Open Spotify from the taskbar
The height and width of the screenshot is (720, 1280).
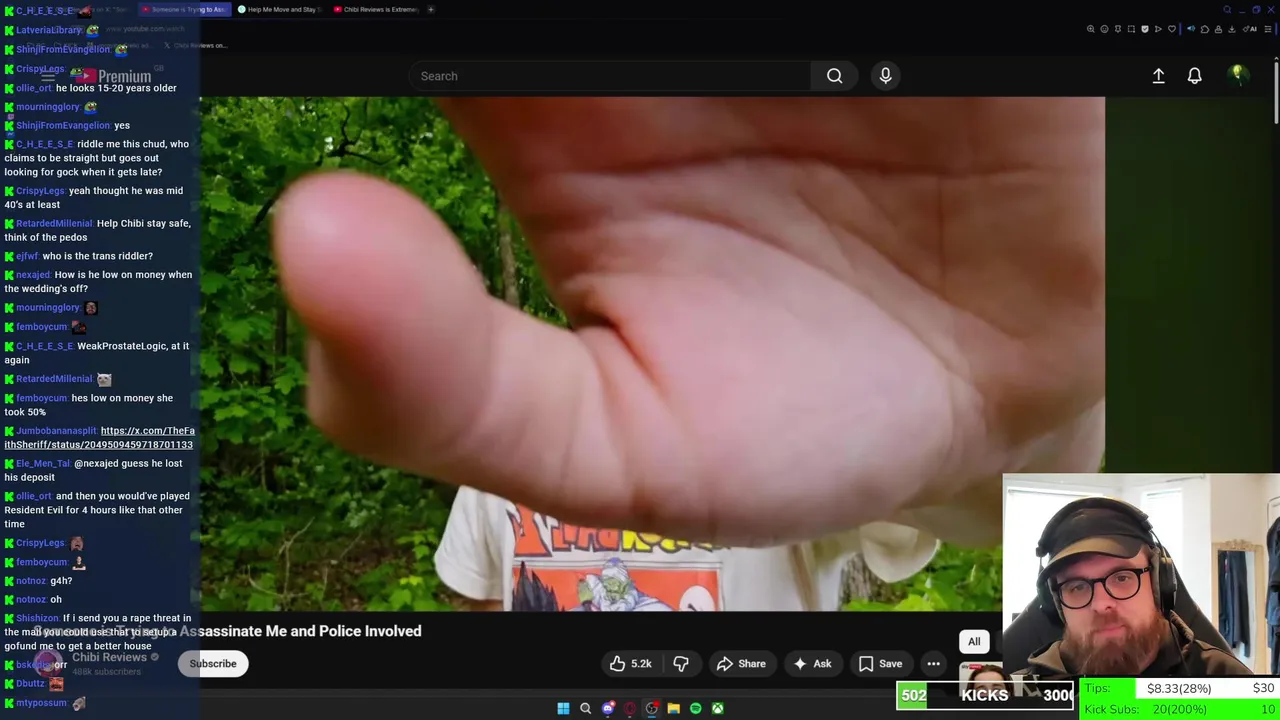click(x=695, y=708)
